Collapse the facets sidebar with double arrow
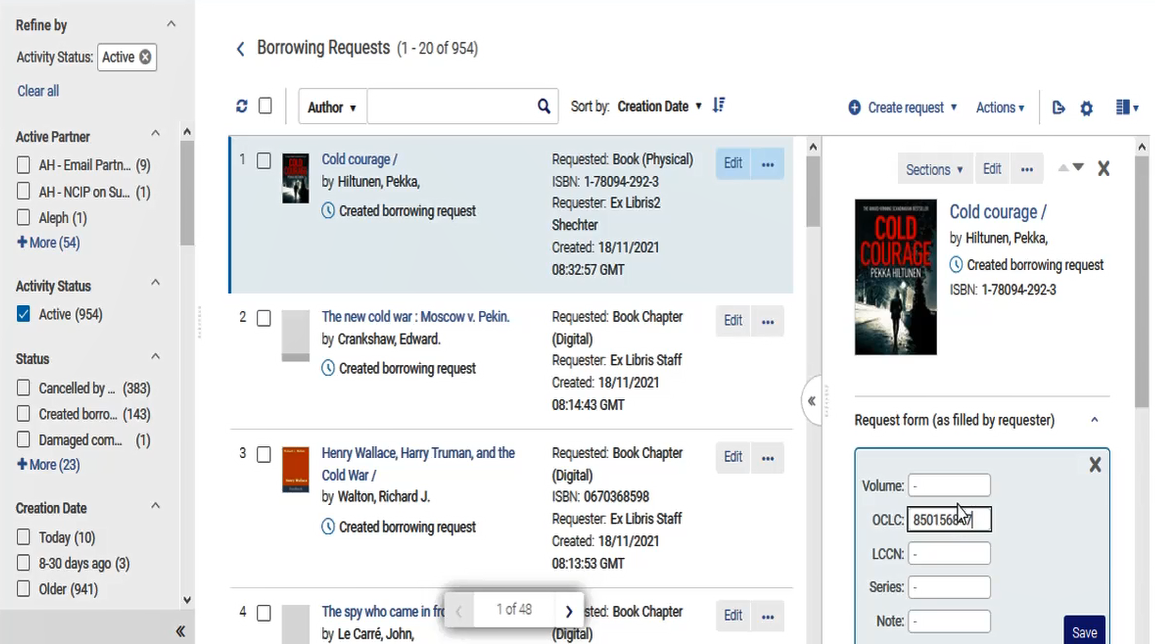 (180, 631)
